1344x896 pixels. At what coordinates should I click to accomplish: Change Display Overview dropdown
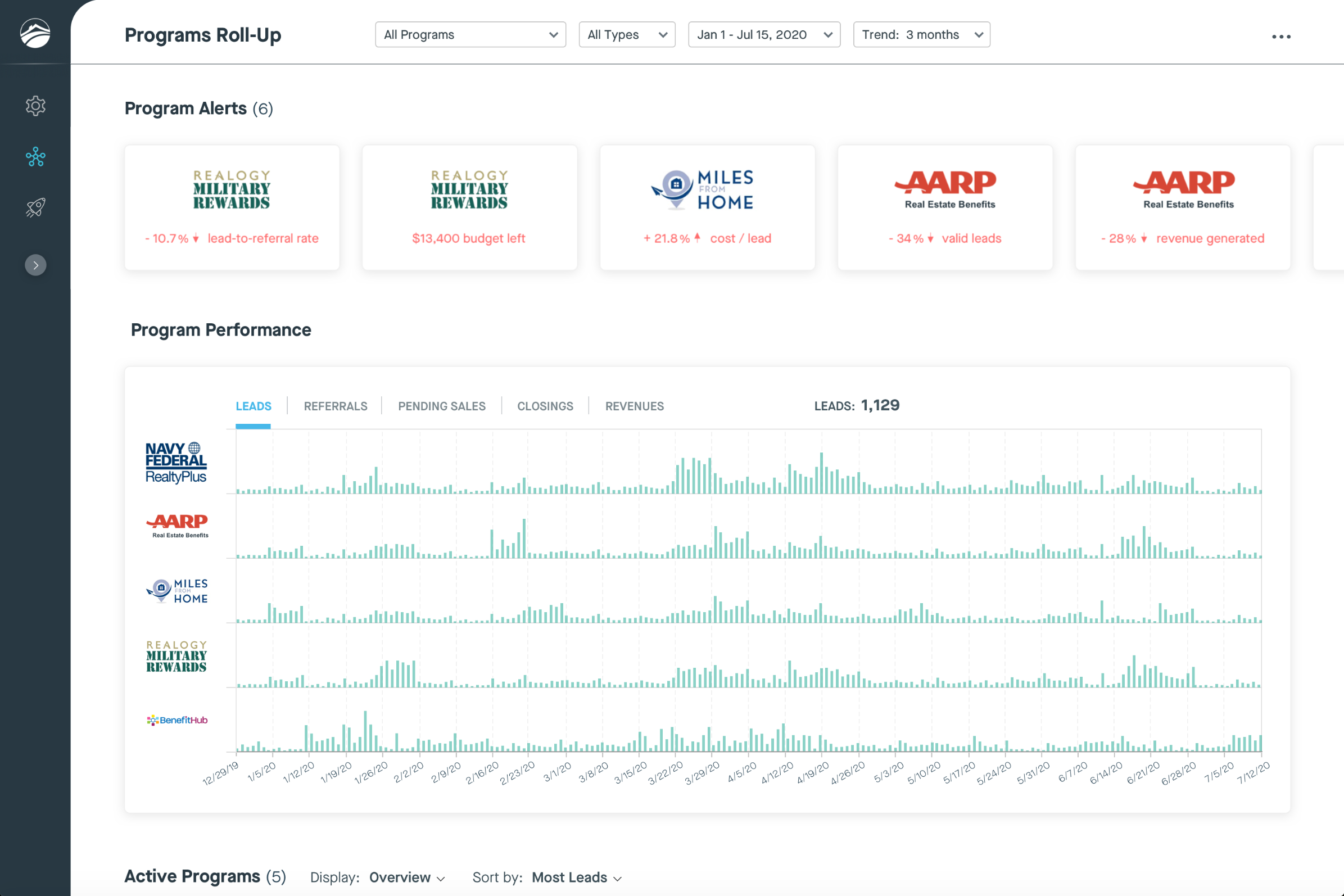tap(406, 877)
